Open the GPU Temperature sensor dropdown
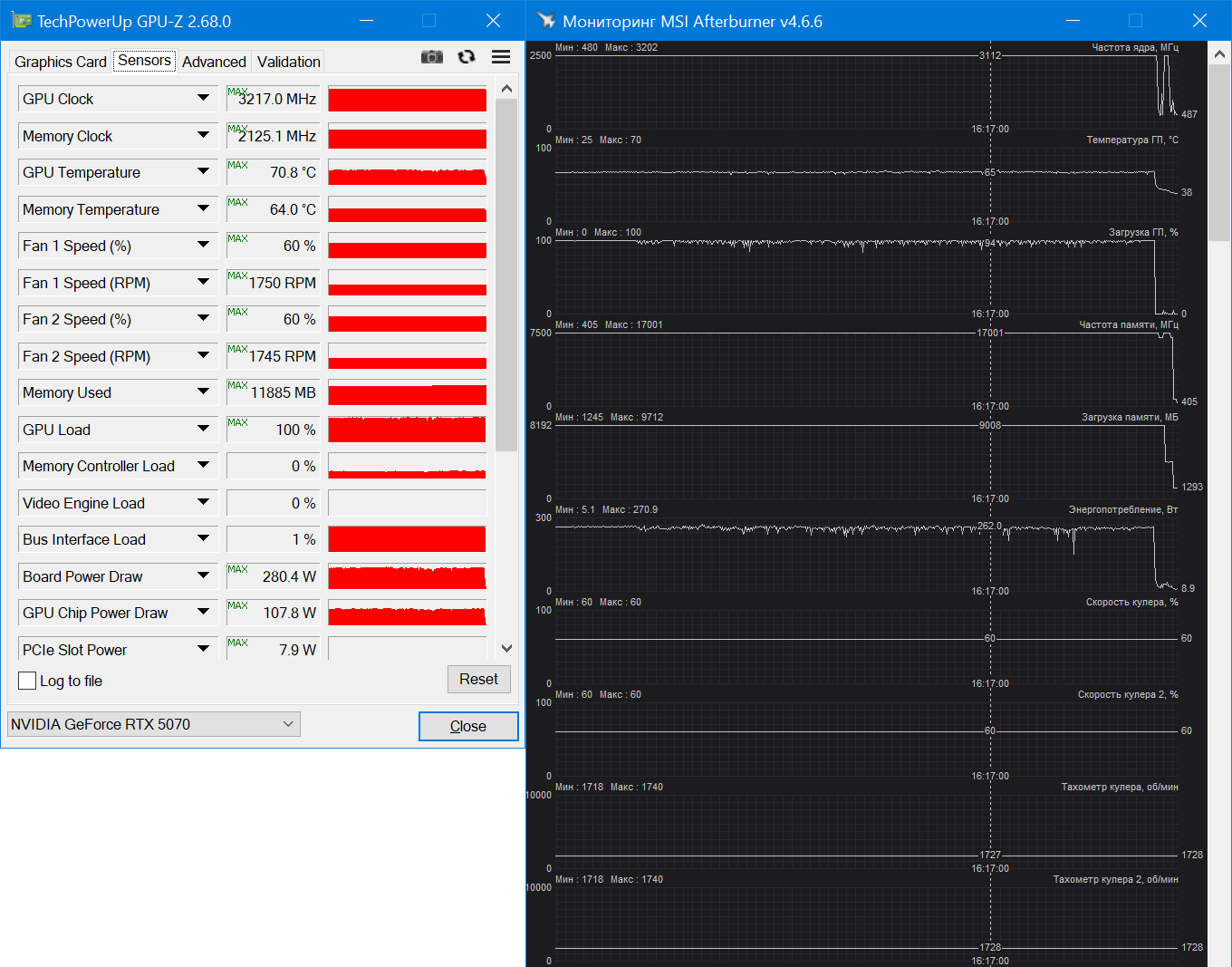1232x967 pixels. click(x=203, y=171)
